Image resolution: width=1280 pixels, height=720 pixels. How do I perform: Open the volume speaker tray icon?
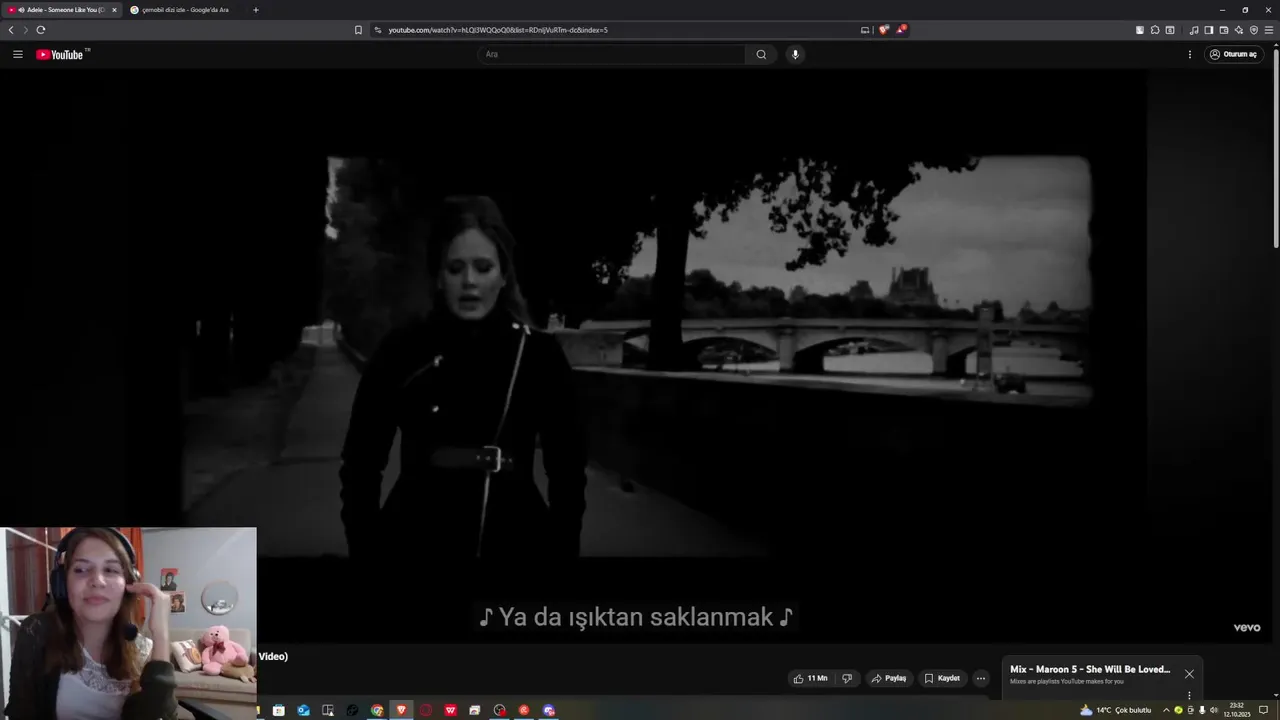click(x=1214, y=710)
